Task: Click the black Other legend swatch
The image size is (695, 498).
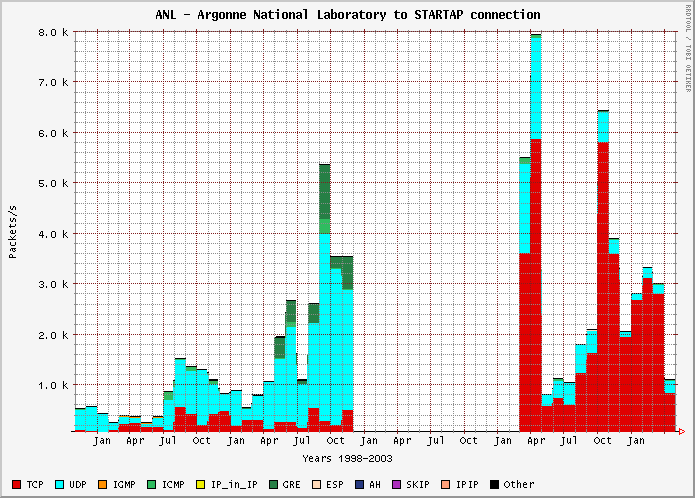Action: pyautogui.click(x=494, y=484)
